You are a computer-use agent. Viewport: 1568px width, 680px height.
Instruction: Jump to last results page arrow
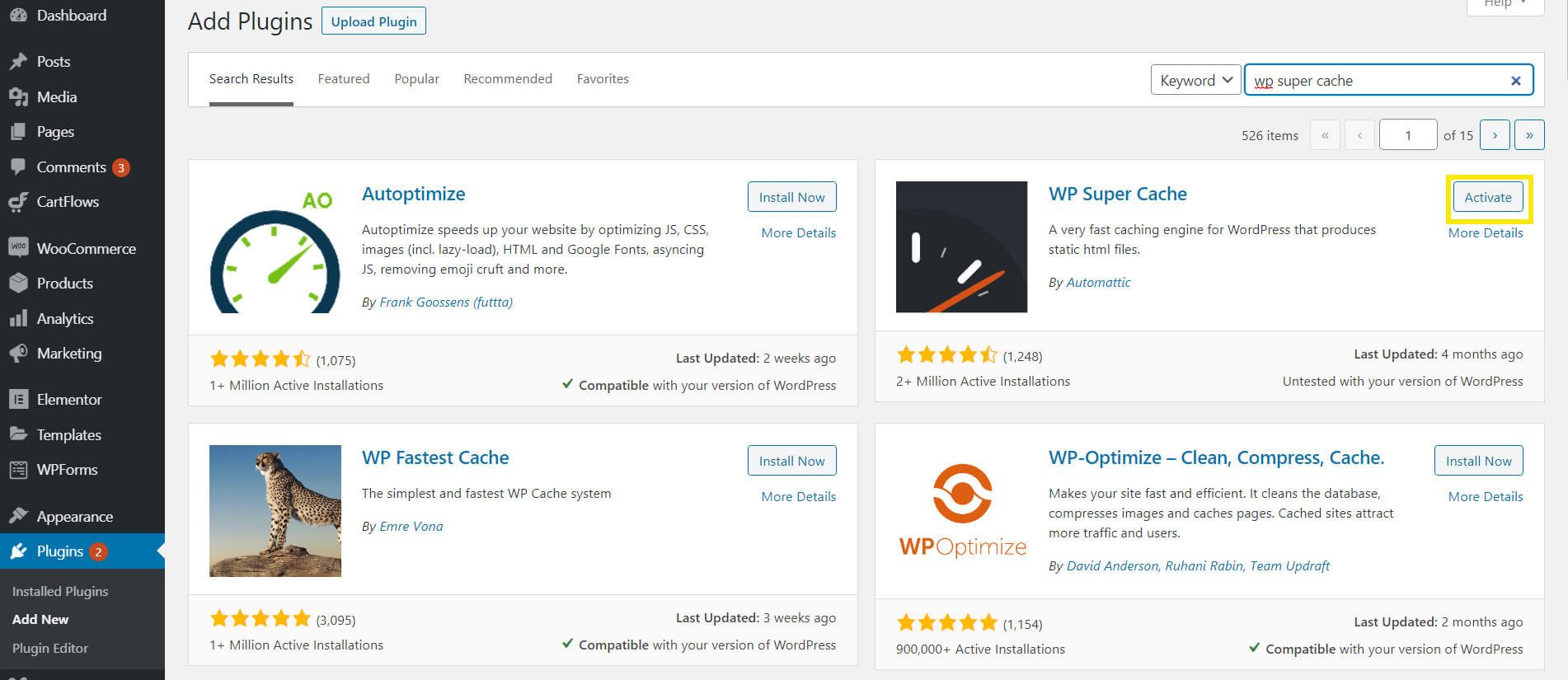[x=1529, y=135]
